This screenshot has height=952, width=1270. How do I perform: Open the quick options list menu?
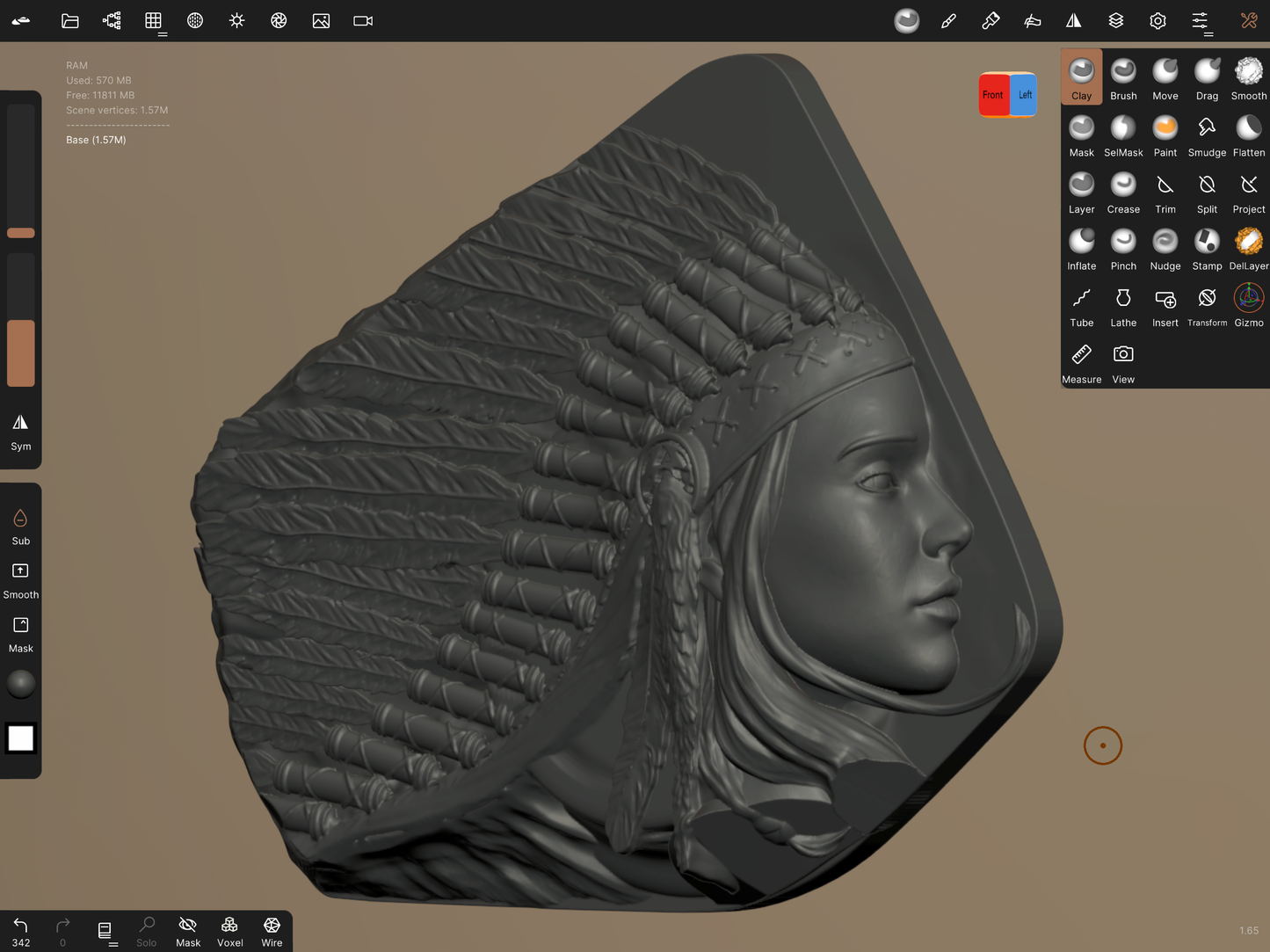click(x=105, y=931)
